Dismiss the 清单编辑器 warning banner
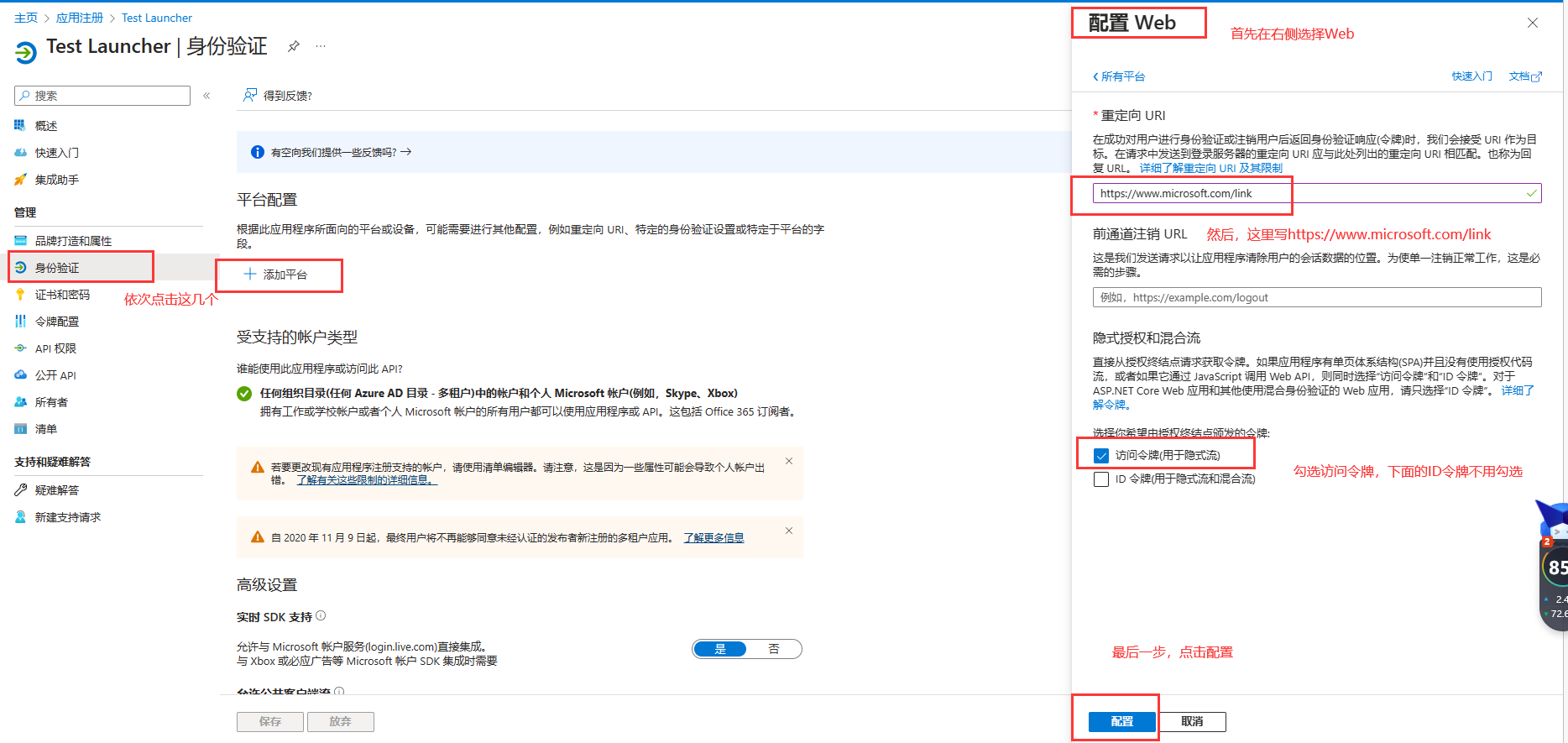The image size is (1568, 743). coord(789,461)
